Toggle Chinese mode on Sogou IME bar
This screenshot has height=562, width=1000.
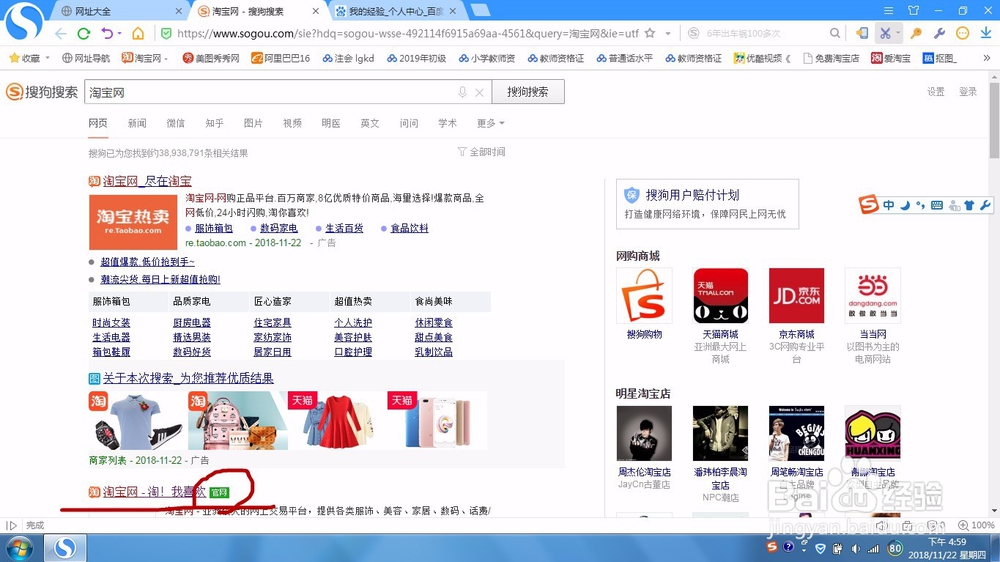coord(888,205)
